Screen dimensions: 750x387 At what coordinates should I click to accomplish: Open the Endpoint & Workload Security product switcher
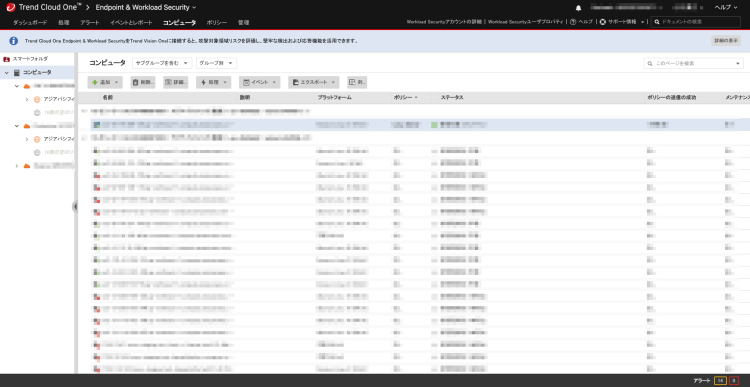[146, 7]
